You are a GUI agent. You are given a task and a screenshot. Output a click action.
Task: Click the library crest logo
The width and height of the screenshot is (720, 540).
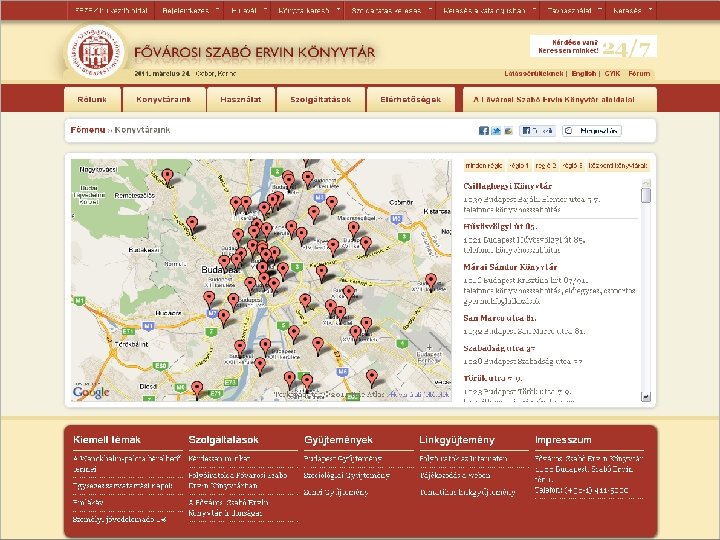(x=96, y=51)
